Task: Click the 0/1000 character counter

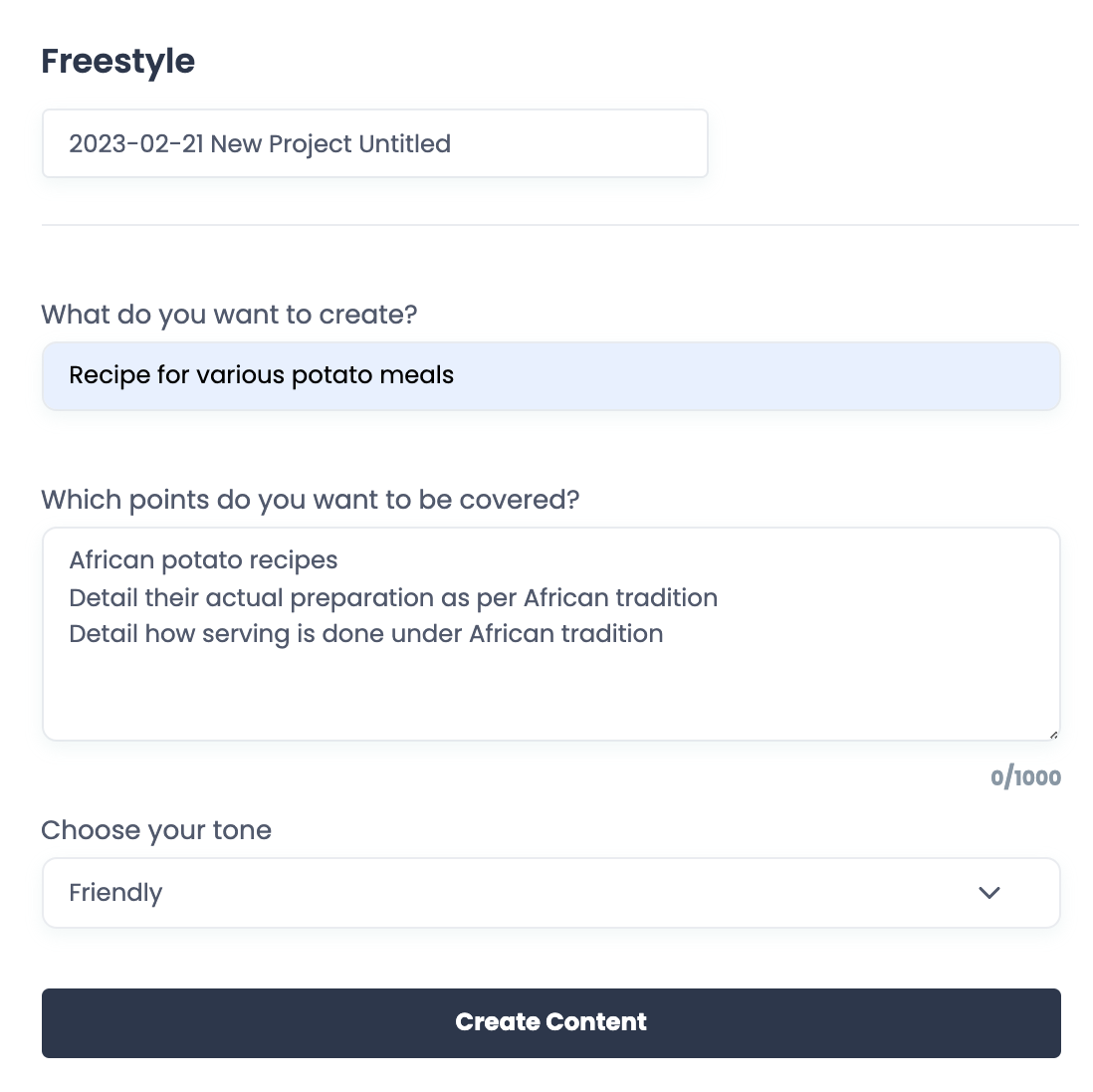Action: [x=1025, y=778]
